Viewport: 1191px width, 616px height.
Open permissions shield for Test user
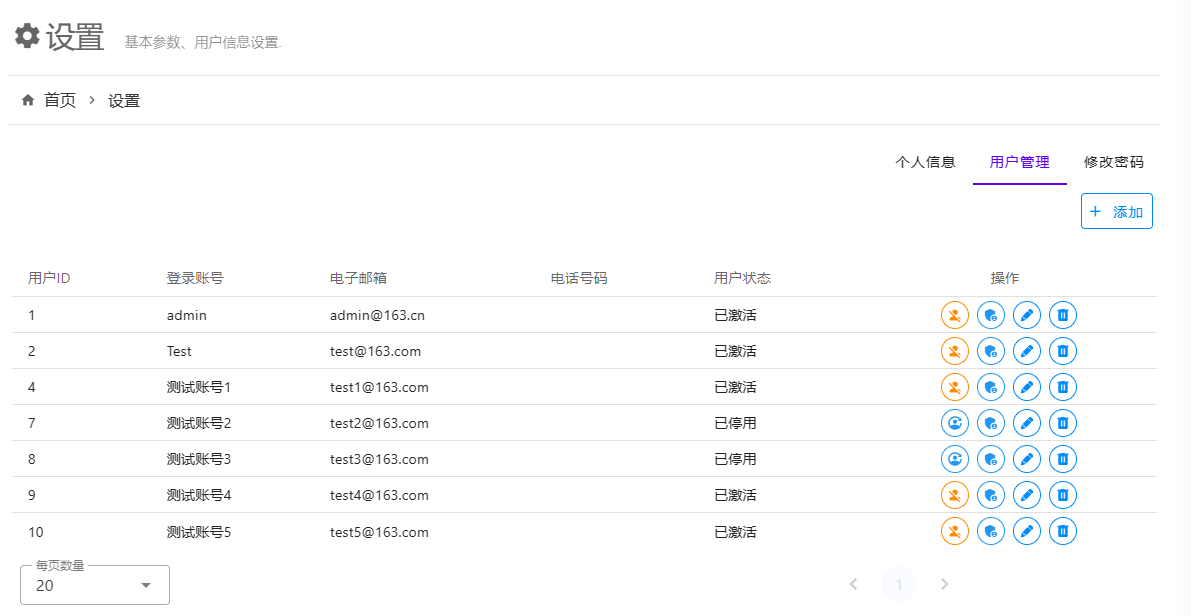click(x=991, y=351)
